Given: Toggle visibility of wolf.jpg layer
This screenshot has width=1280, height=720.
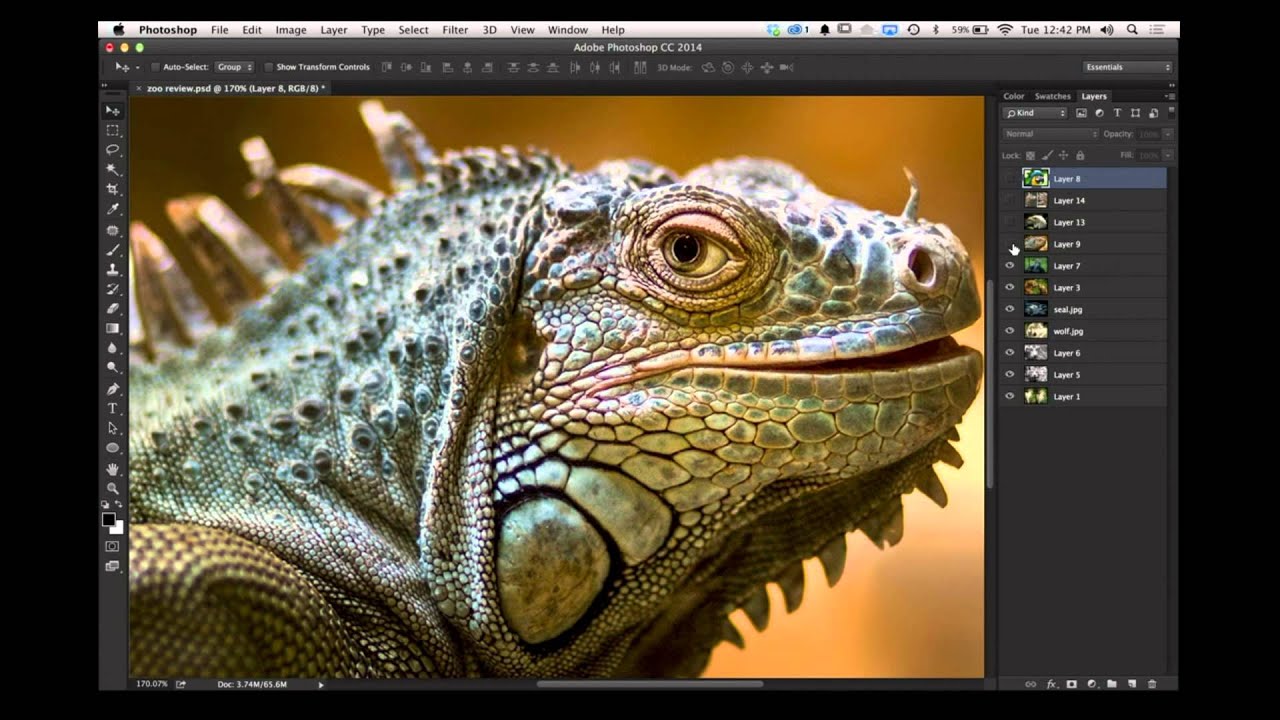Looking at the screenshot, I should [1009, 331].
